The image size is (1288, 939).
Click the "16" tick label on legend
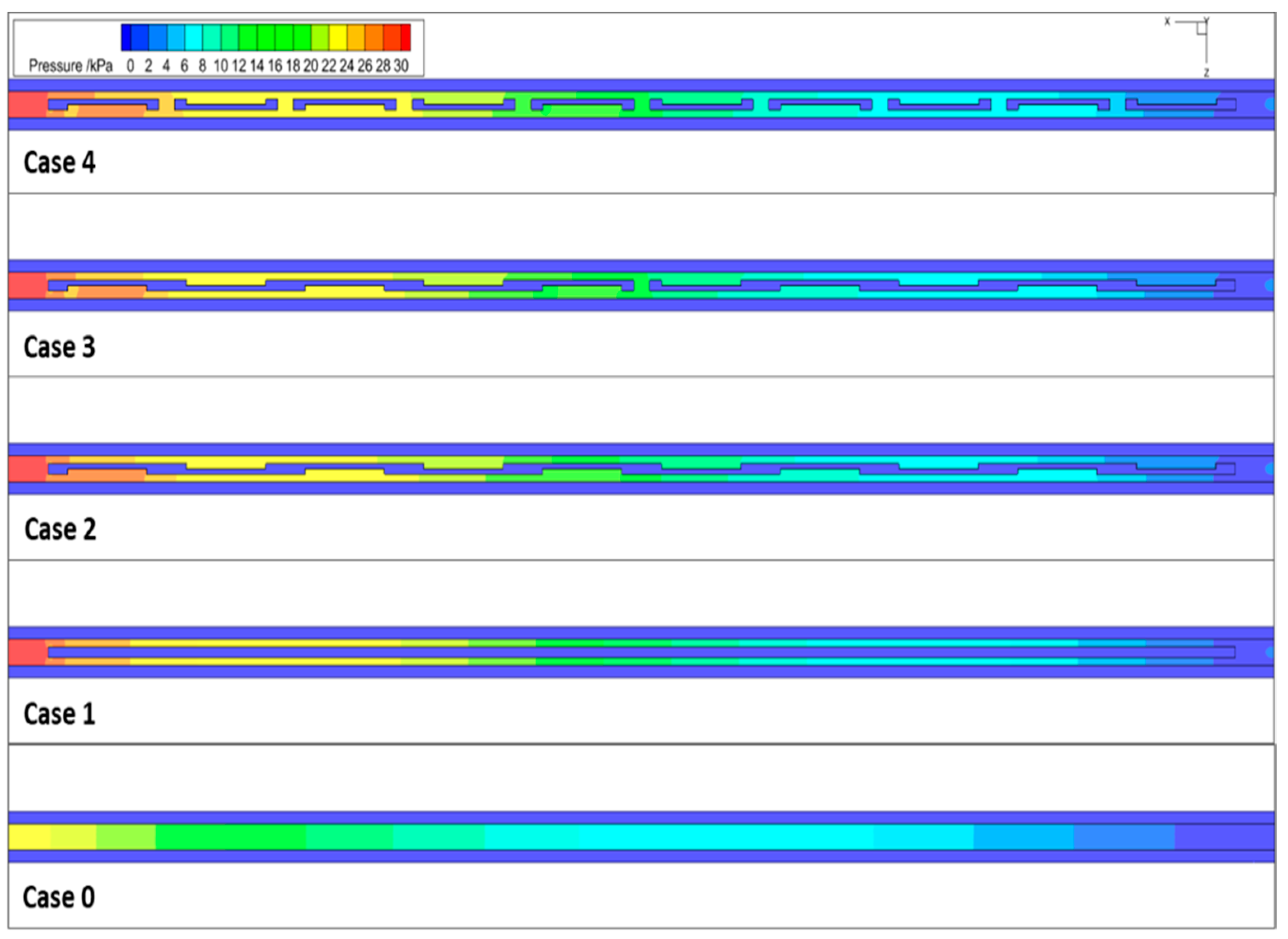275,66
